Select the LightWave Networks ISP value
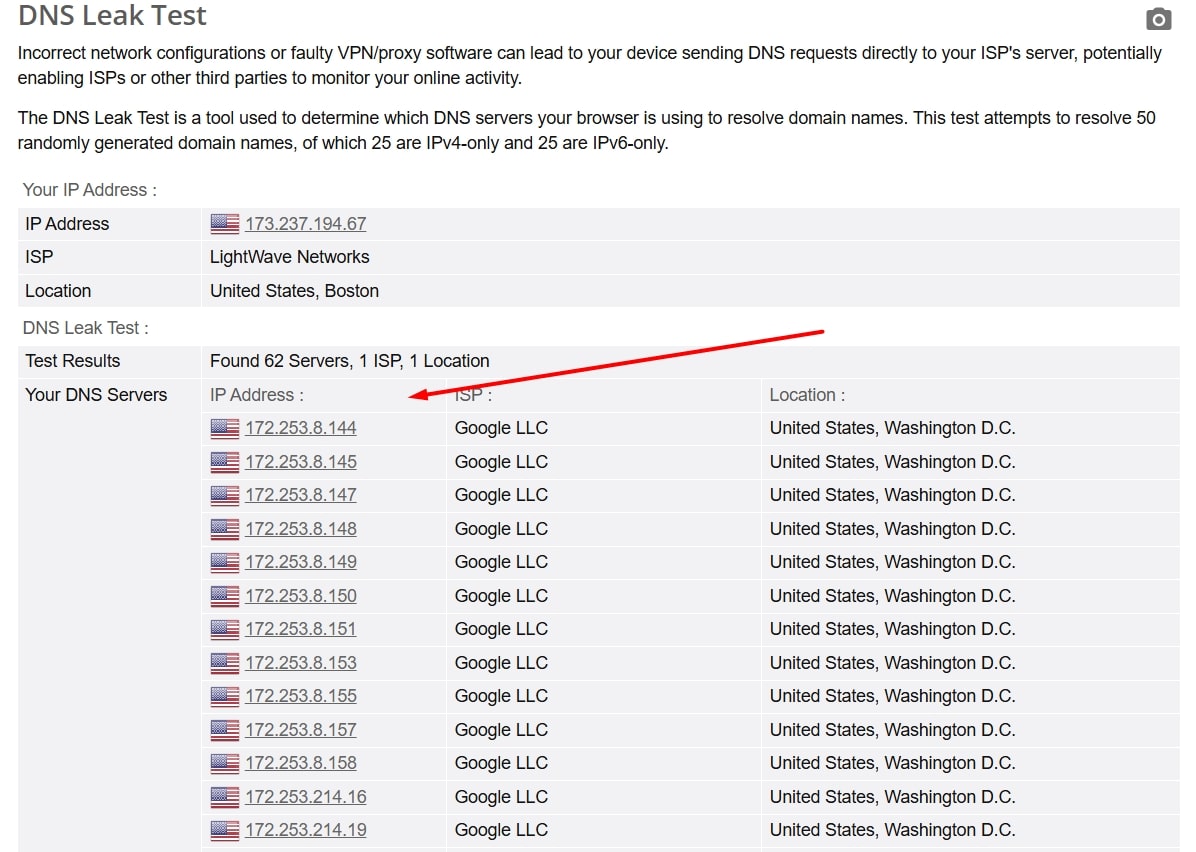 289,257
